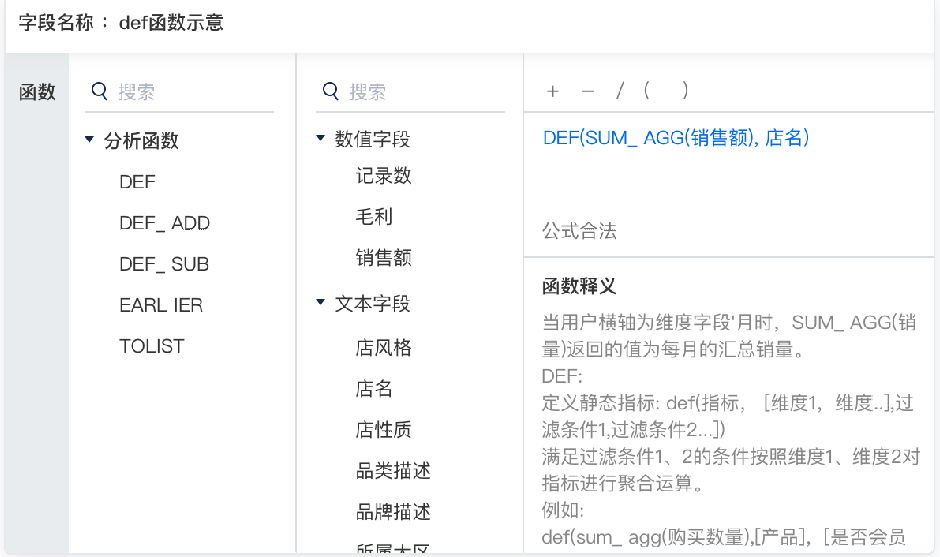Click the DEF(SUM_AGG(销售额), 店名) formula text
The height and width of the screenshot is (557, 940).
677,138
